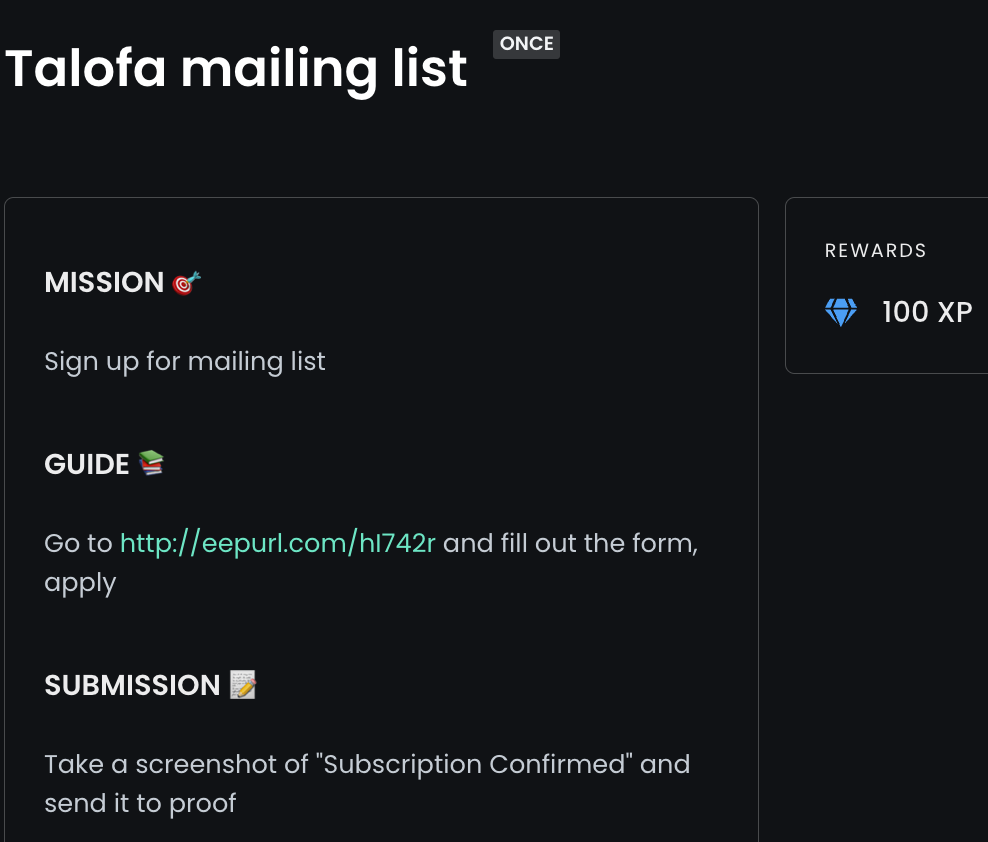Click the ONCE badge

pyautogui.click(x=526, y=44)
